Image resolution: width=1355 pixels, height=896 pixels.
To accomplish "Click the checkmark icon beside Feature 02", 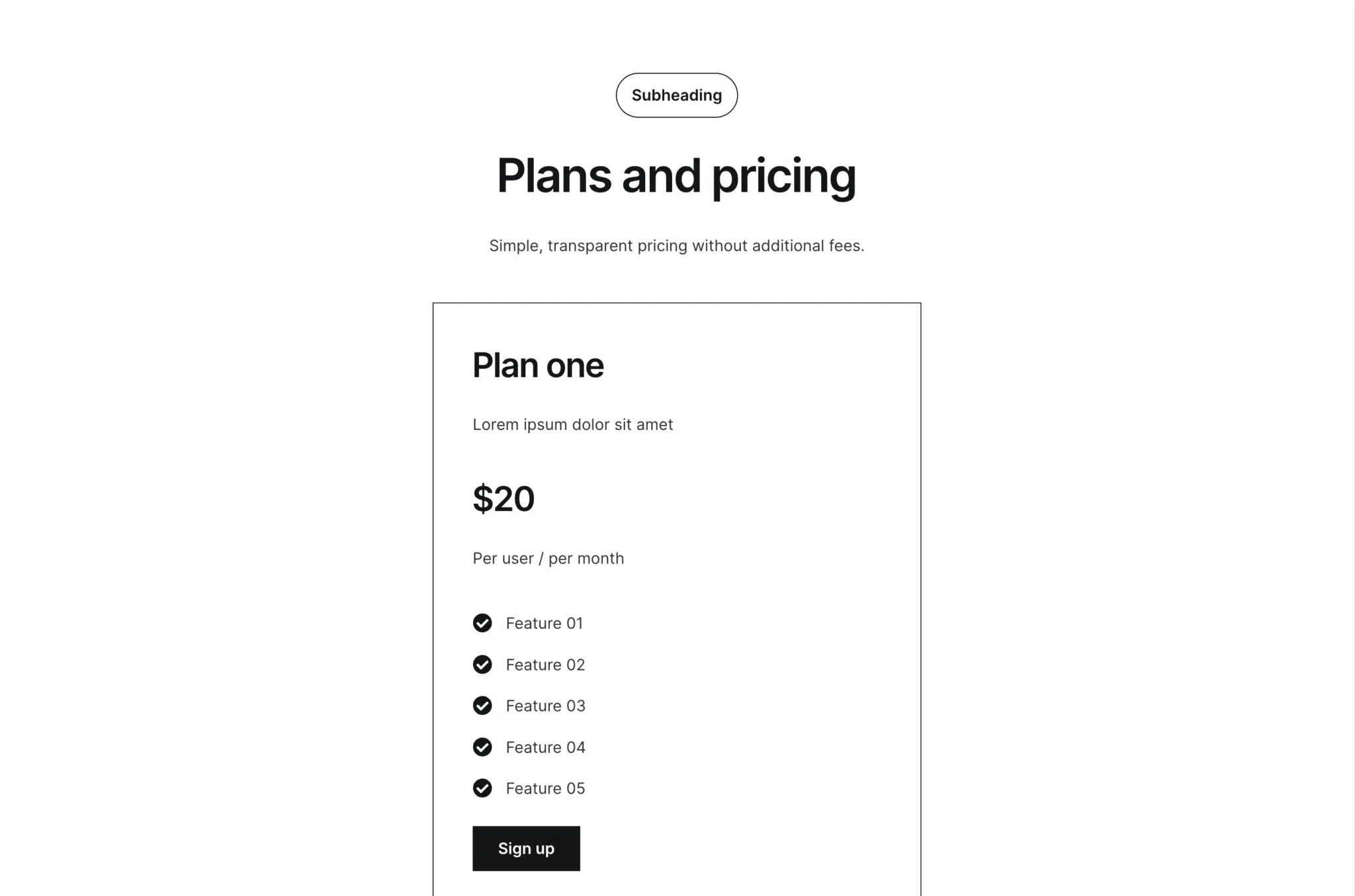I will pyautogui.click(x=482, y=664).
